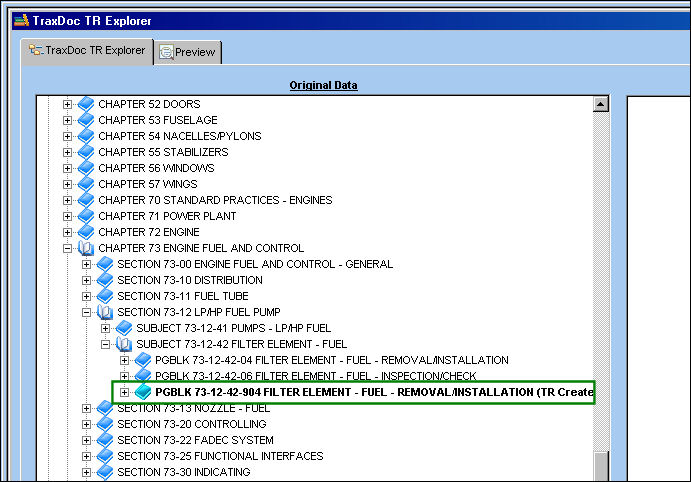Select 'CHAPTER 53 FUSELAGE' row text
The width and height of the screenshot is (691, 482).
[158, 120]
